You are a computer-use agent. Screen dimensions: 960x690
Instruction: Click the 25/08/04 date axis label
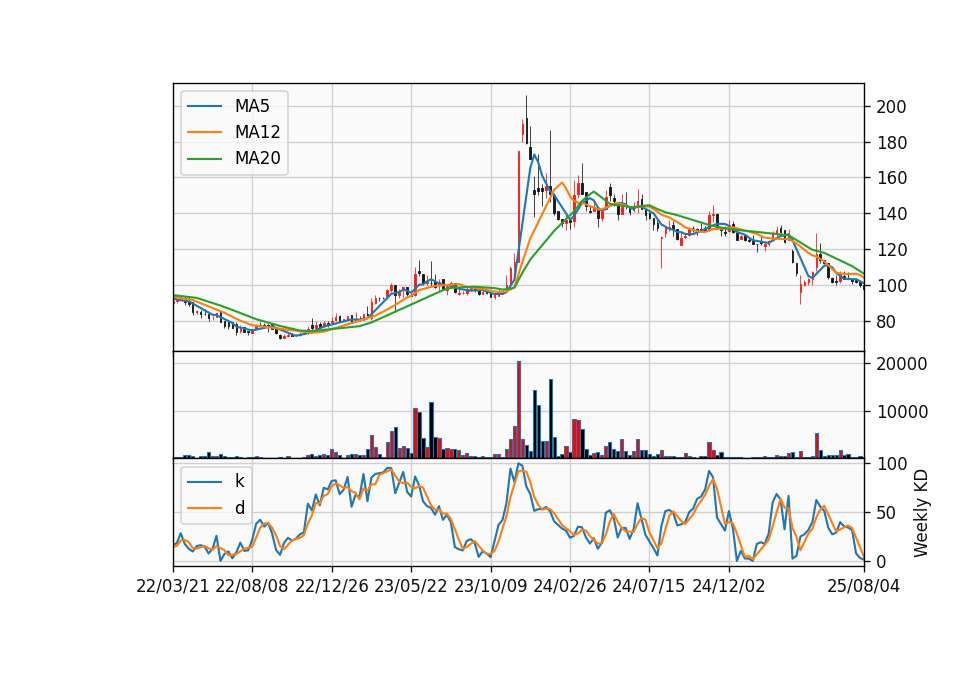click(x=864, y=586)
